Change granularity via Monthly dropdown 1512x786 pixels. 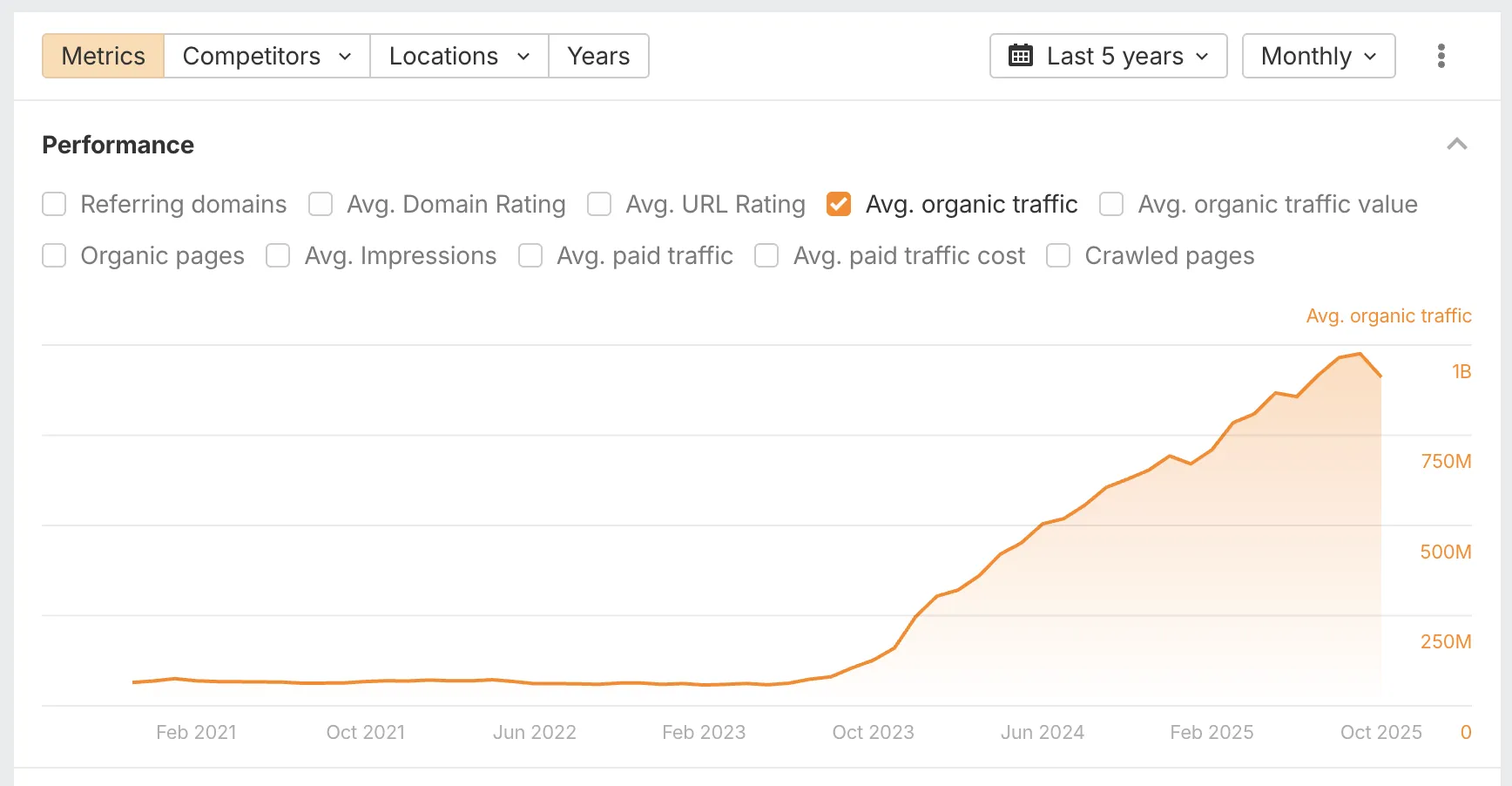pyautogui.click(x=1318, y=55)
